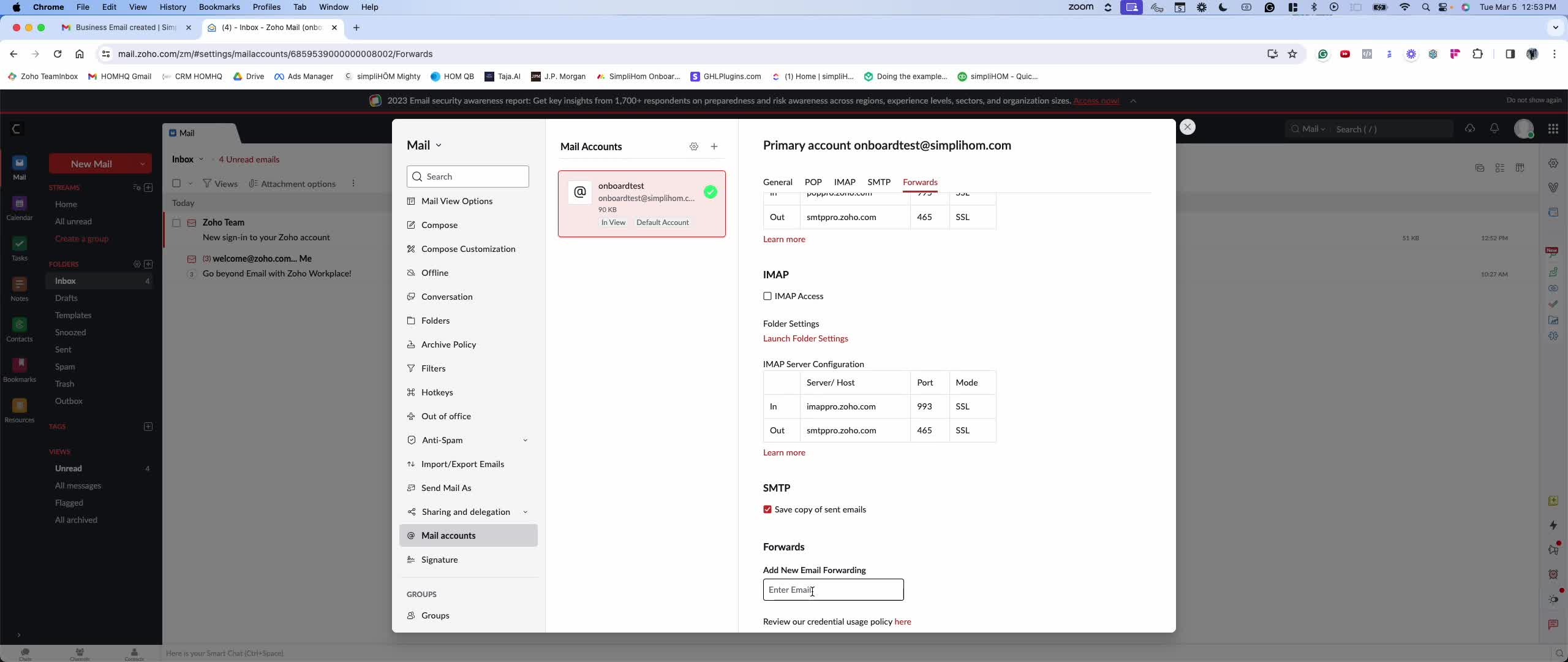
Task: Add a mail account with plus icon
Action: tap(714, 146)
